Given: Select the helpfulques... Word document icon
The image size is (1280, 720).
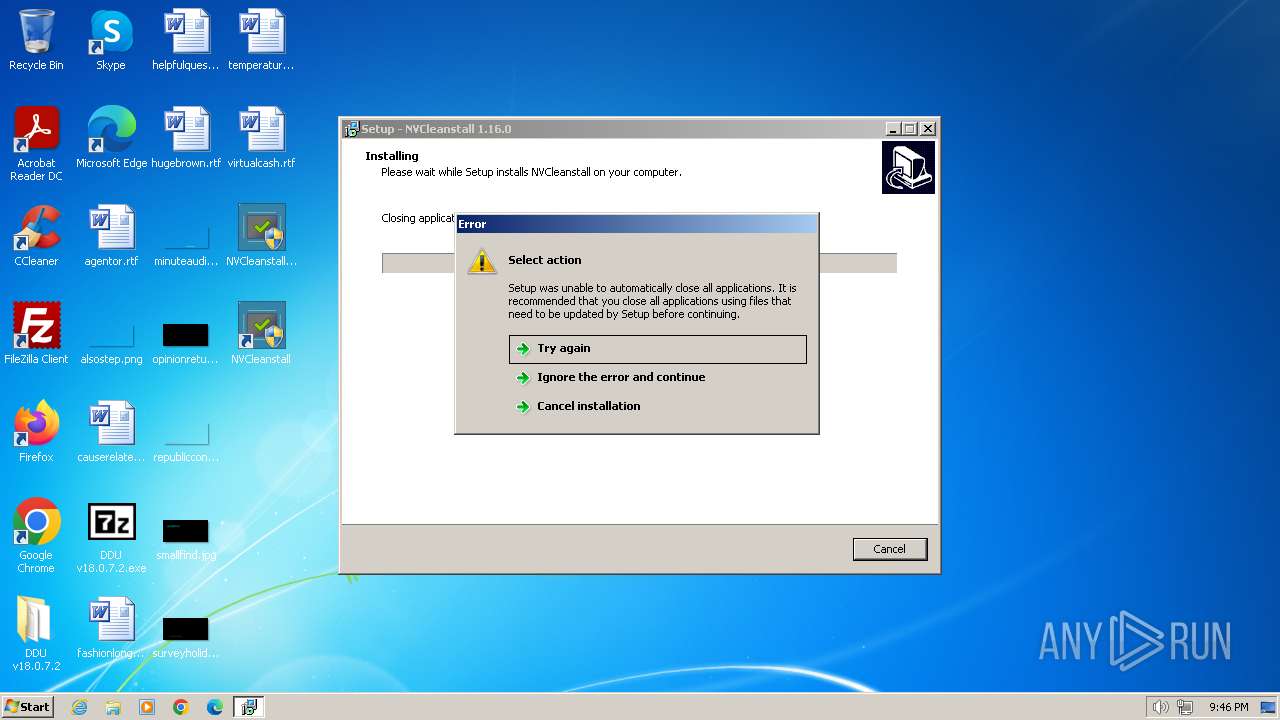Looking at the screenshot, I should click(186, 40).
